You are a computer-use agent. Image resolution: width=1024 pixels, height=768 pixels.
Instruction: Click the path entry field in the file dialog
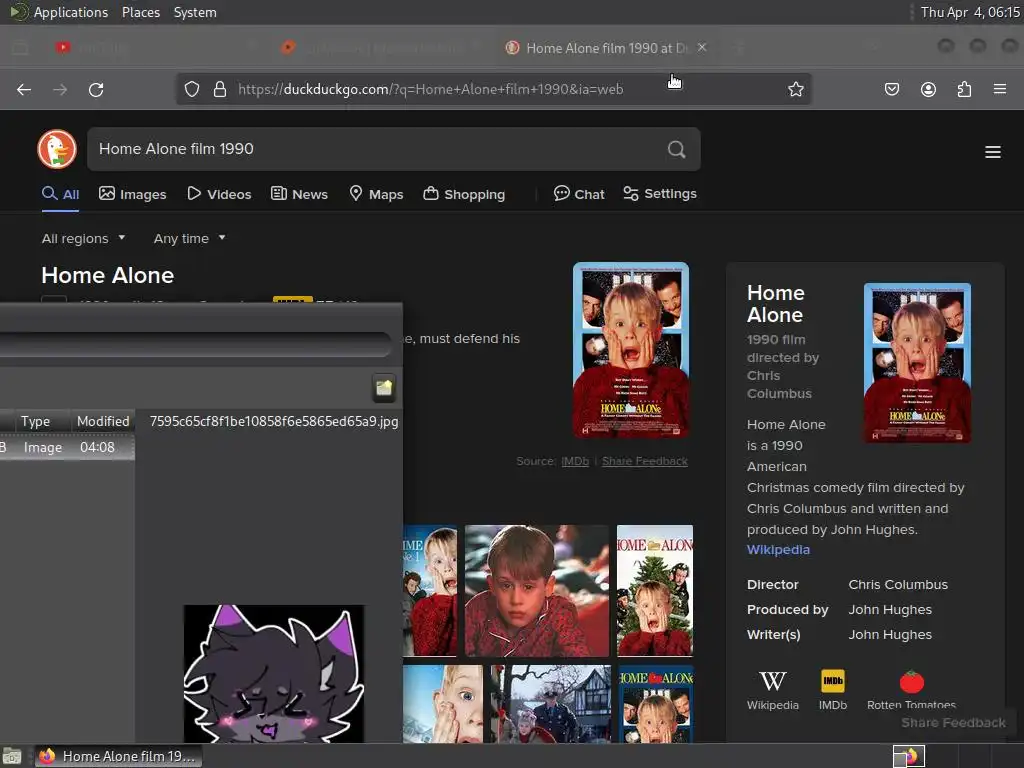click(196, 344)
